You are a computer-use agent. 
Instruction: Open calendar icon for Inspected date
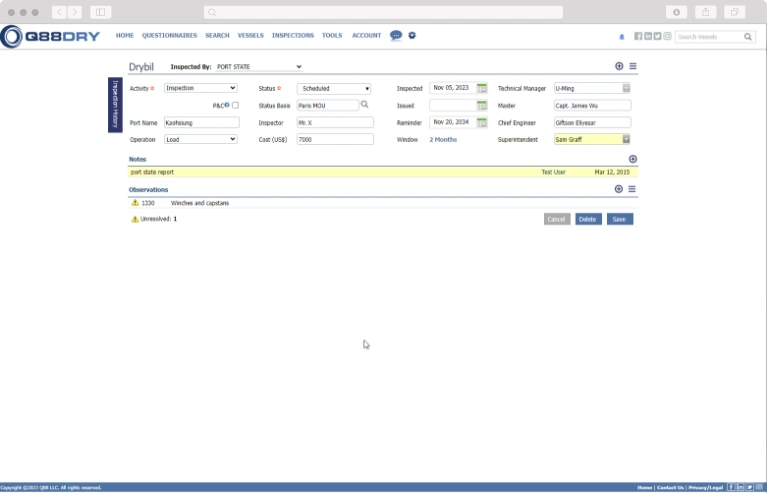(482, 88)
